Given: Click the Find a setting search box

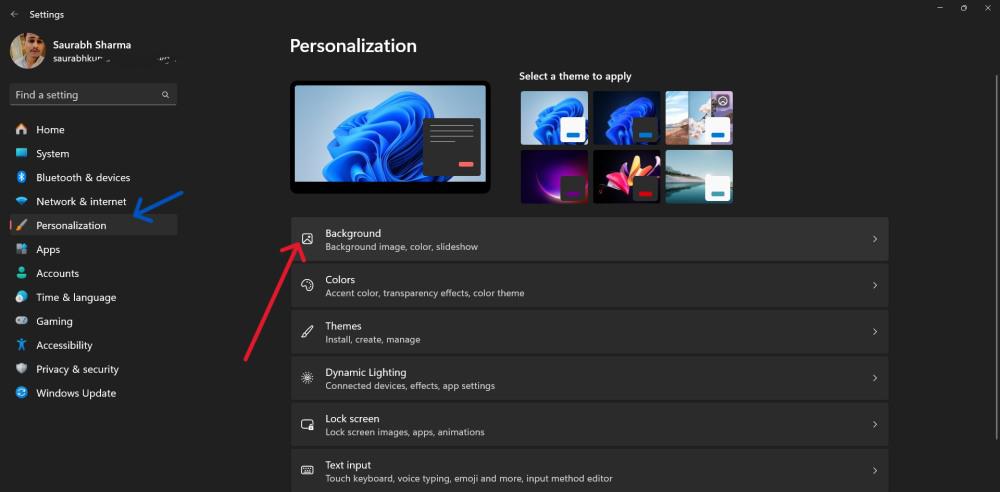Looking at the screenshot, I should tap(93, 94).
